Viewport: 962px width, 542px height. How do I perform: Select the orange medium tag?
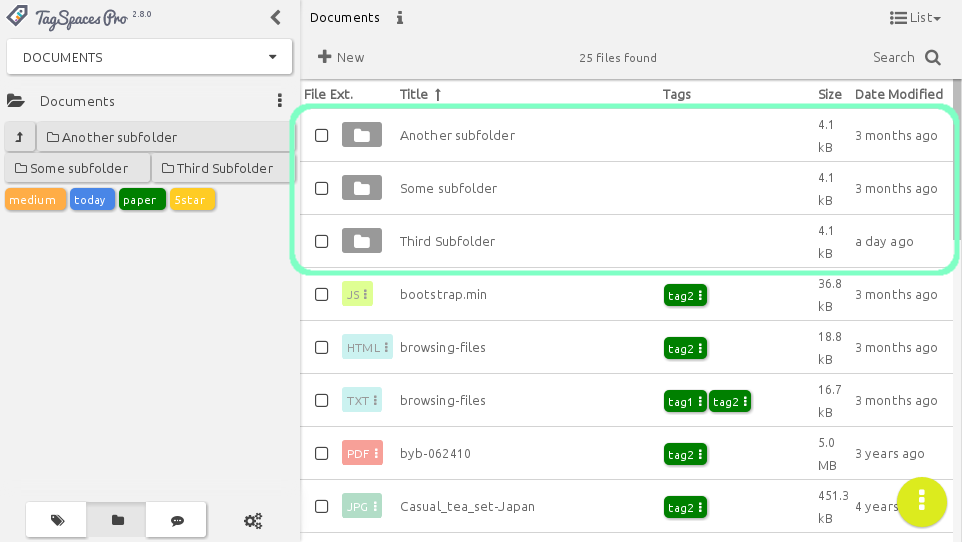pyautogui.click(x=35, y=200)
